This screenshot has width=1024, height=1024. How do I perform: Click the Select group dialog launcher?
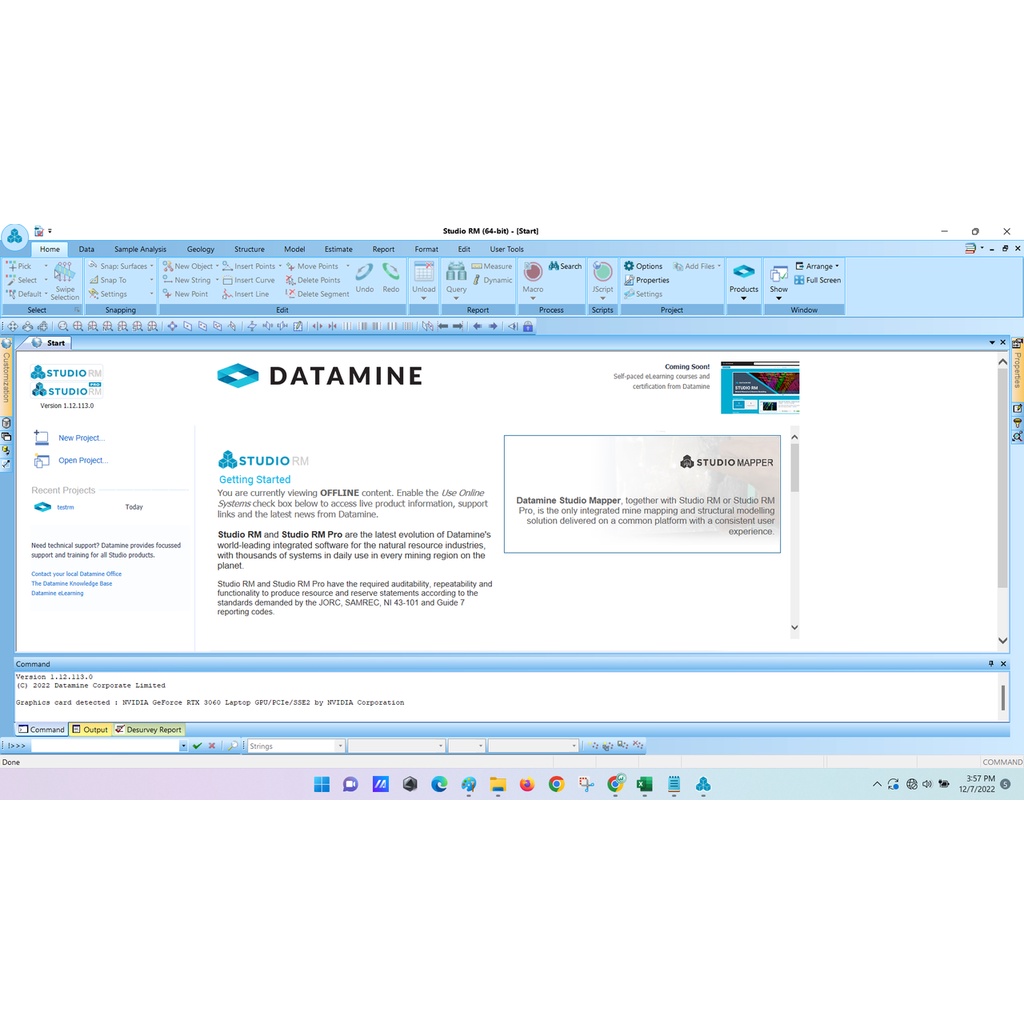coord(76,310)
